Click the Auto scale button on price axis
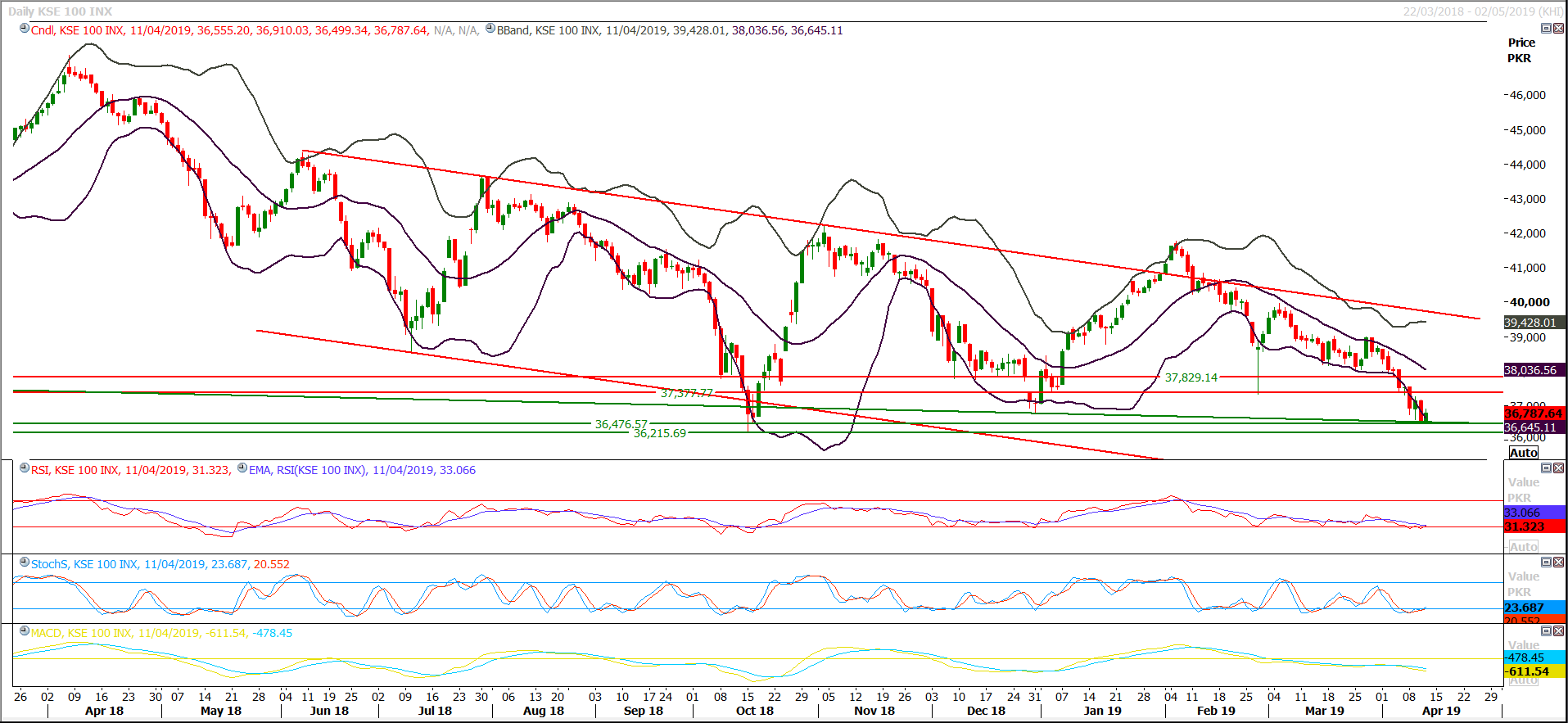1568x723 pixels. coord(1523,453)
